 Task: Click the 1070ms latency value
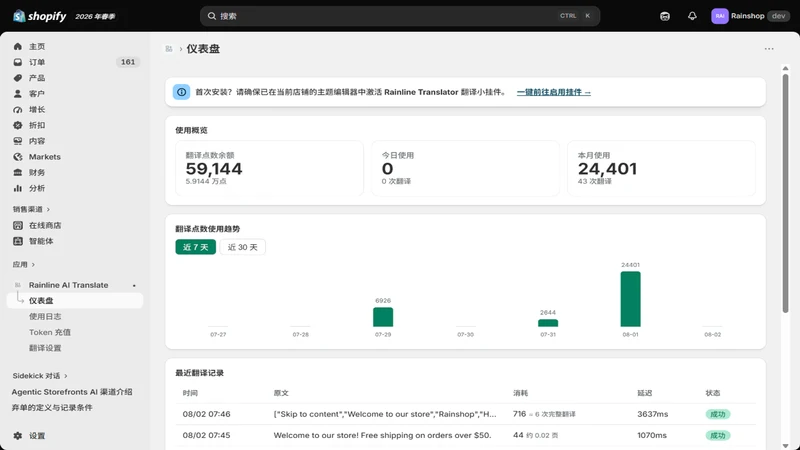coord(652,436)
